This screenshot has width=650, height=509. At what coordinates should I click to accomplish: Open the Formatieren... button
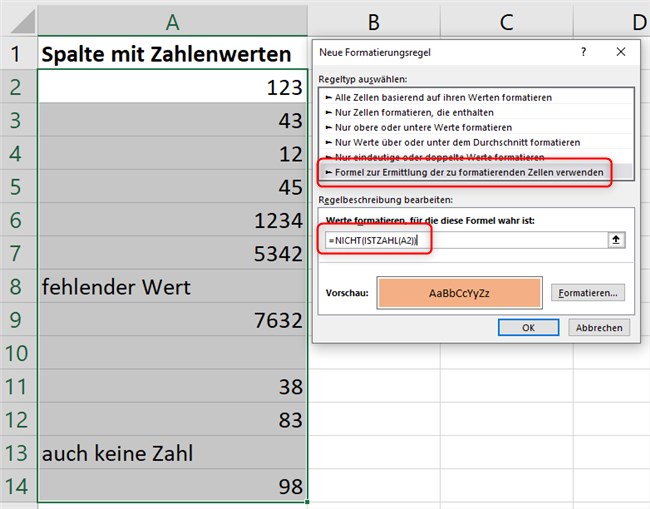(588, 293)
